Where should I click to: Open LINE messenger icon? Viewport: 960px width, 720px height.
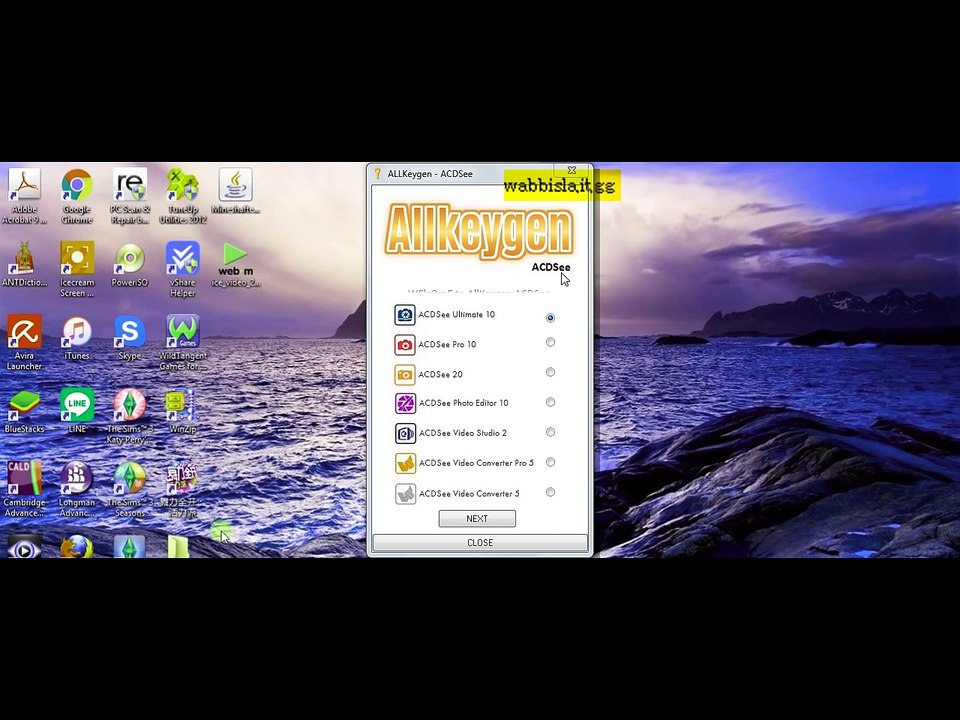pos(77,411)
